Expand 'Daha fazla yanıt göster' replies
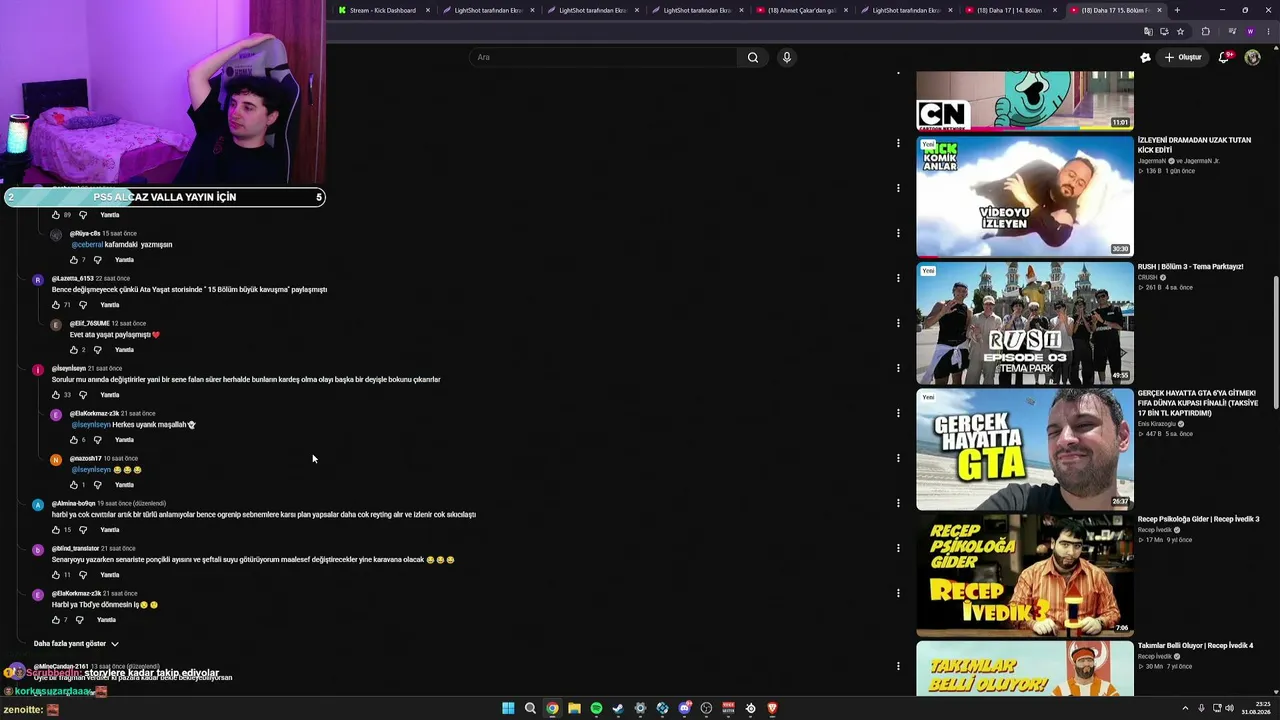1280x720 pixels. tap(76, 644)
